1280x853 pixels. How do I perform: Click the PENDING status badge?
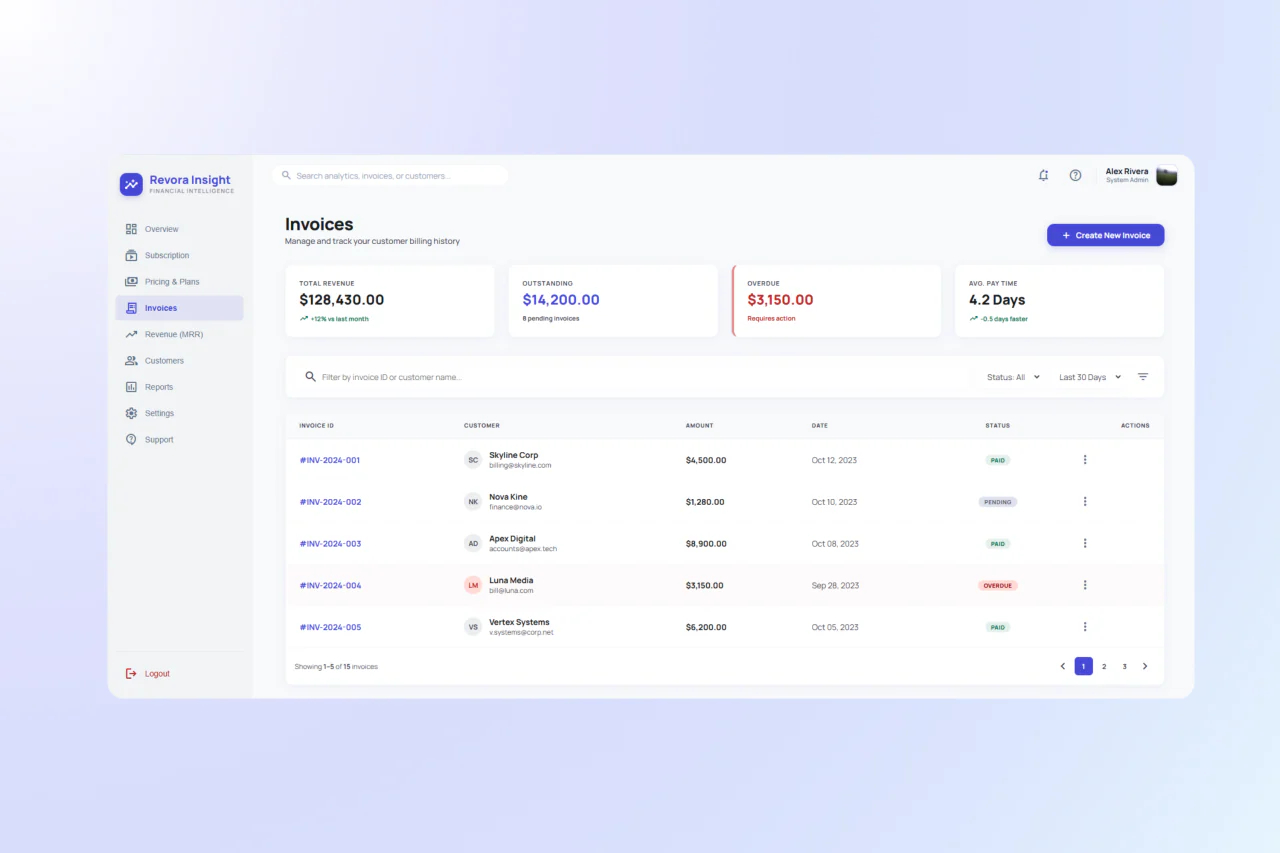click(998, 502)
